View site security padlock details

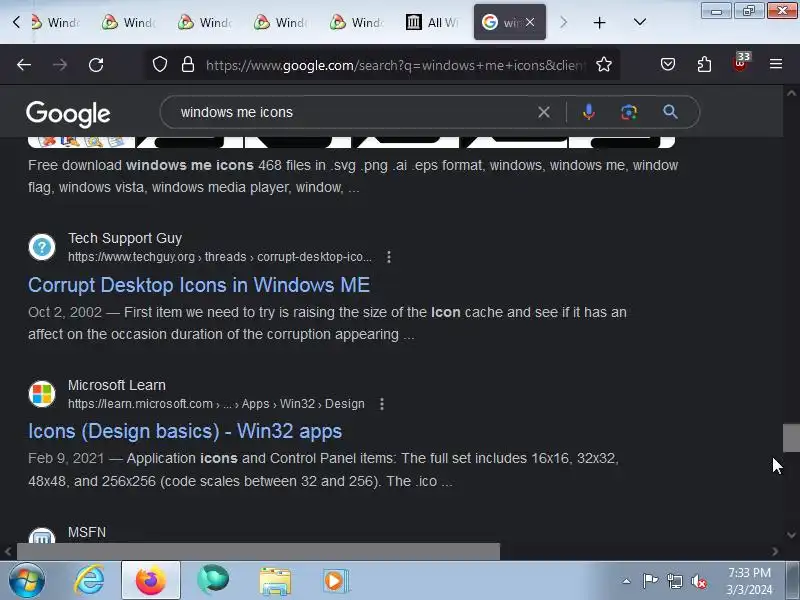188,64
